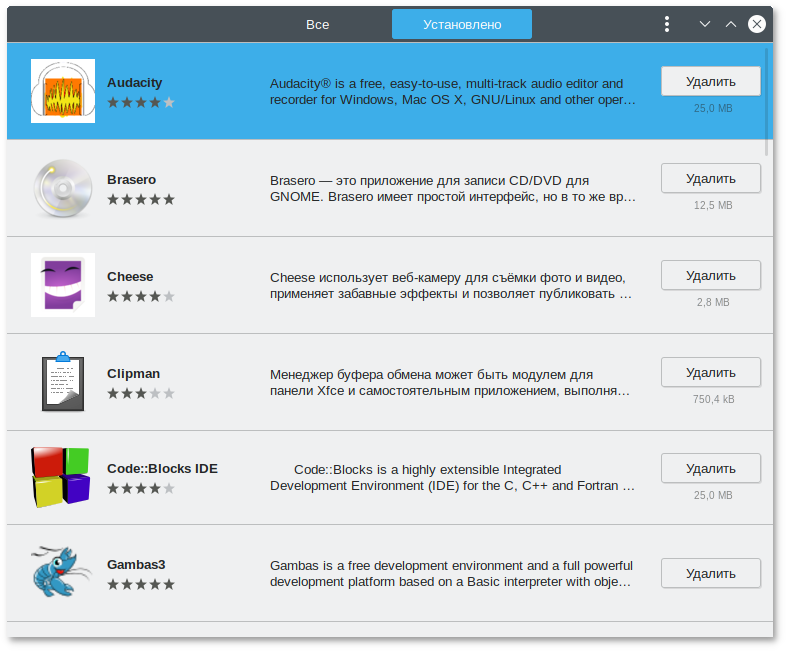Click the up chevron in header

(x=731, y=24)
